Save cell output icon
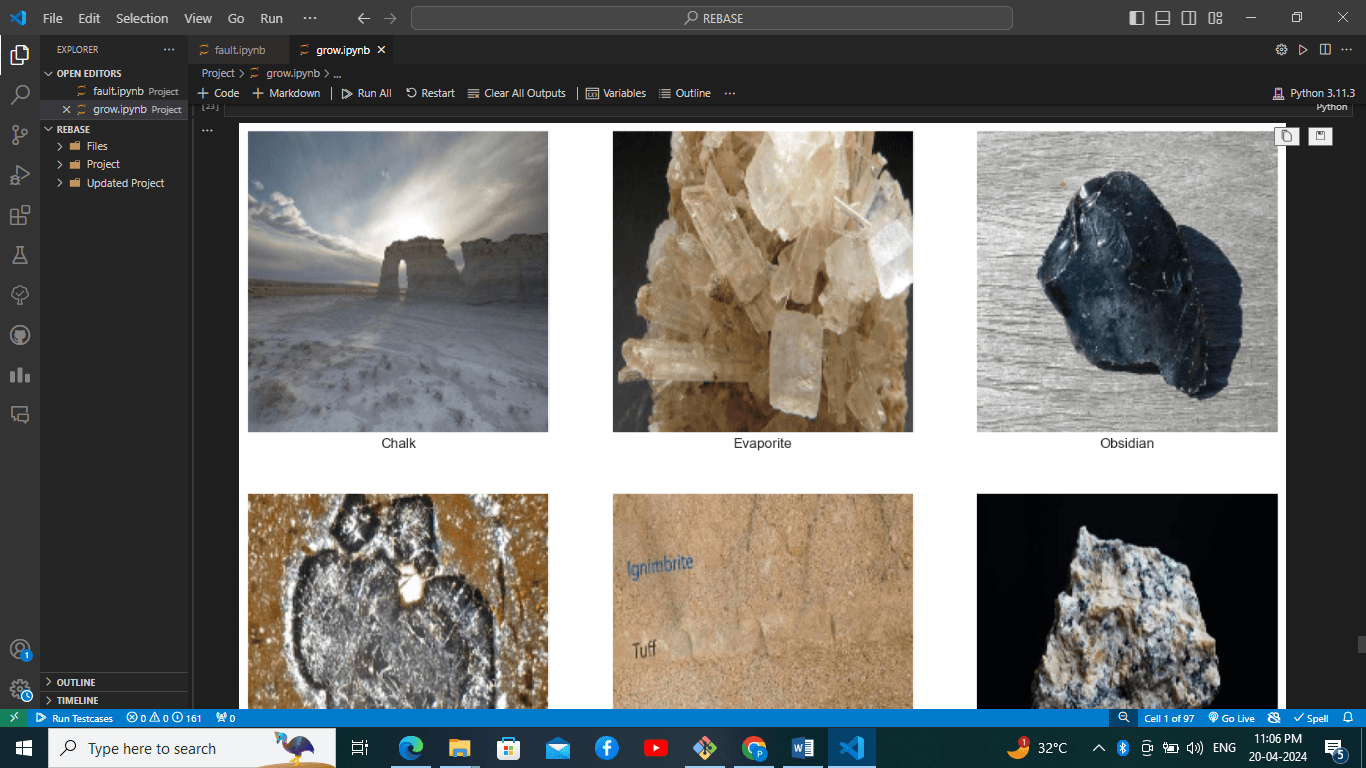 point(1320,136)
